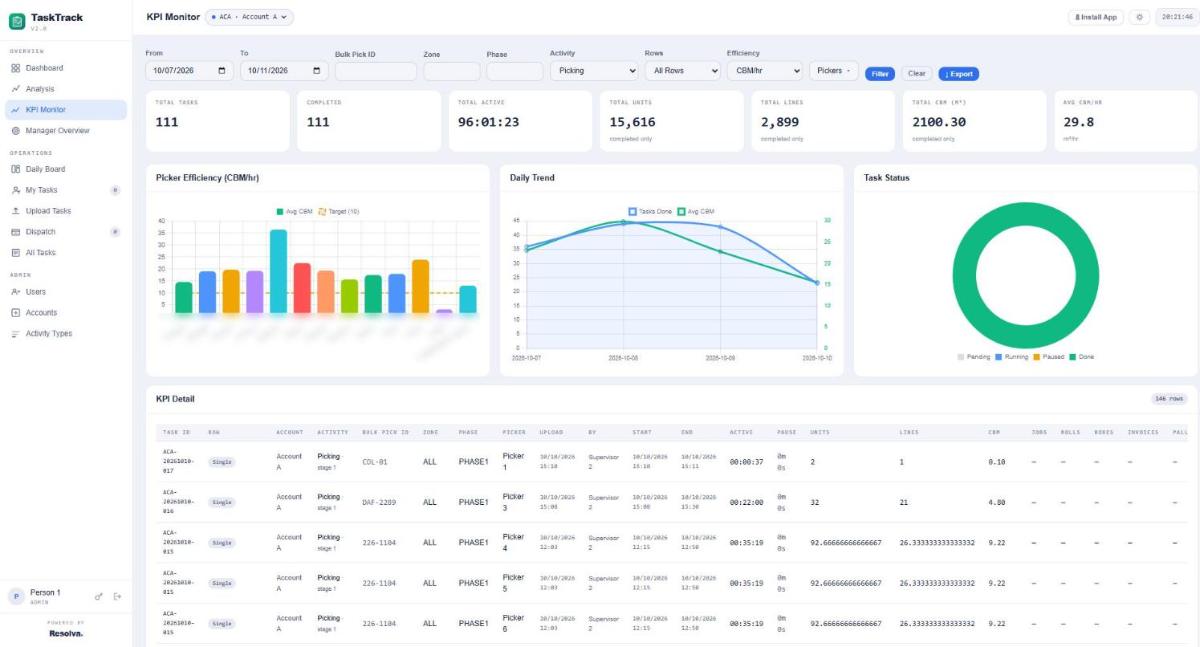Click the Picker column header
The width and height of the screenshot is (1200, 647).
[x=514, y=432]
